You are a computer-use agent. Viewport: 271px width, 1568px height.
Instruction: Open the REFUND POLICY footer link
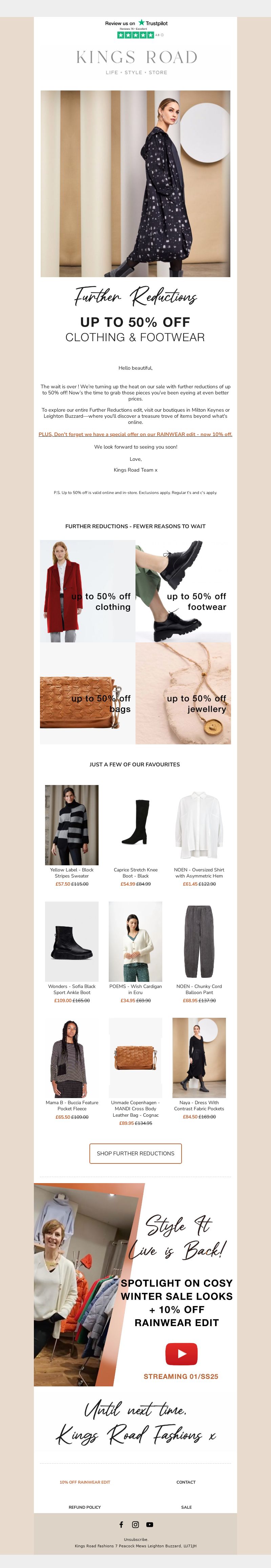tap(85, 1507)
